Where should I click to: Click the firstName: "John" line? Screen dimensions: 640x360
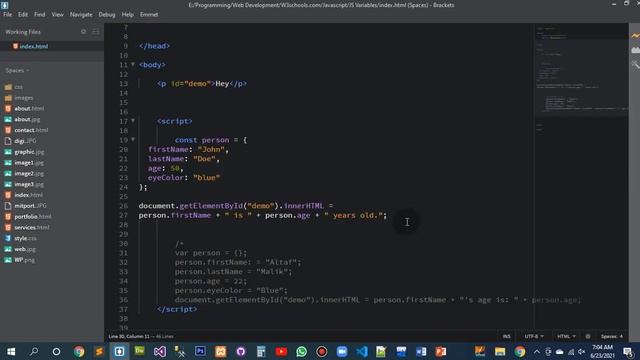click(189, 149)
